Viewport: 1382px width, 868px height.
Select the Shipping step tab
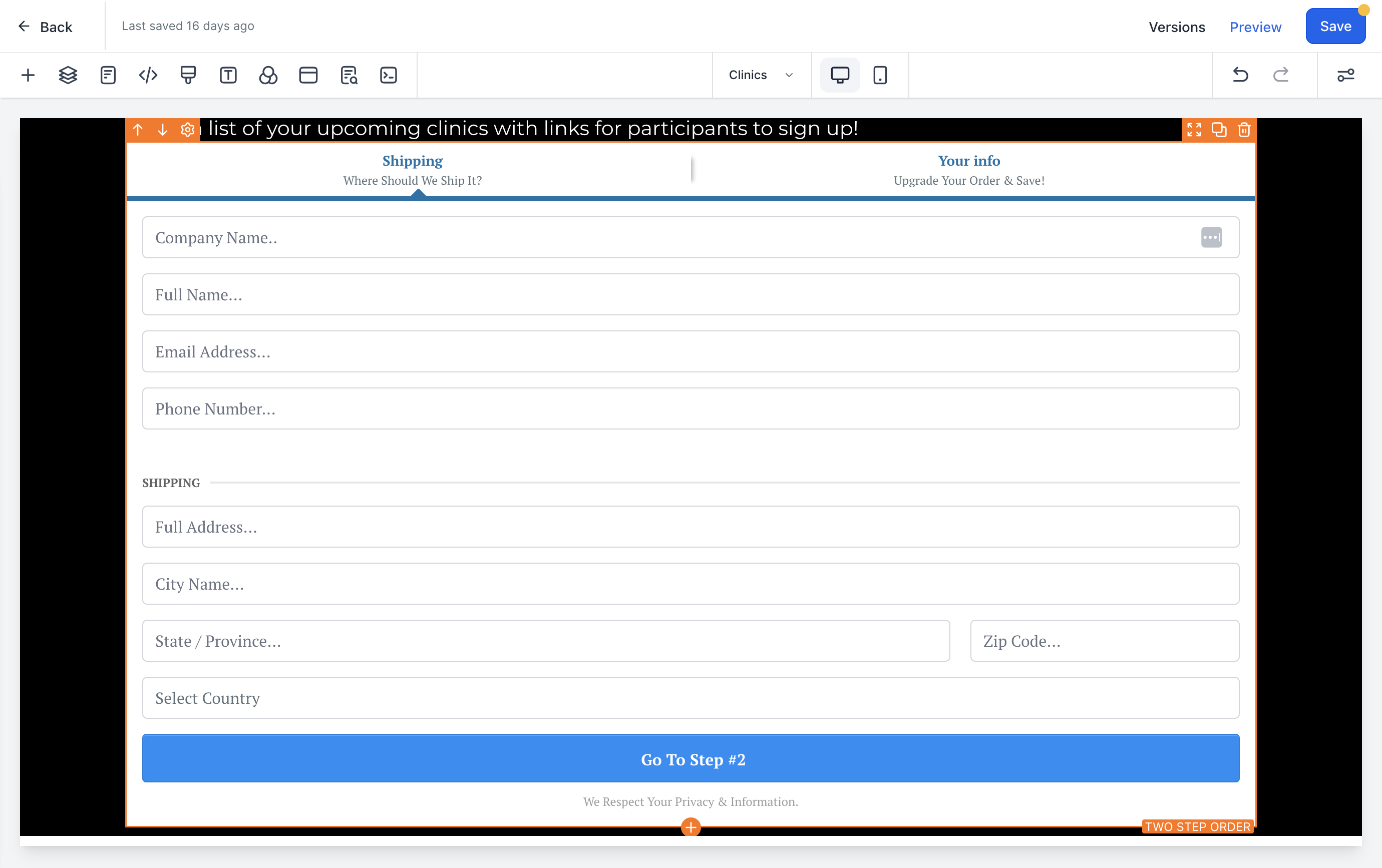click(x=412, y=170)
